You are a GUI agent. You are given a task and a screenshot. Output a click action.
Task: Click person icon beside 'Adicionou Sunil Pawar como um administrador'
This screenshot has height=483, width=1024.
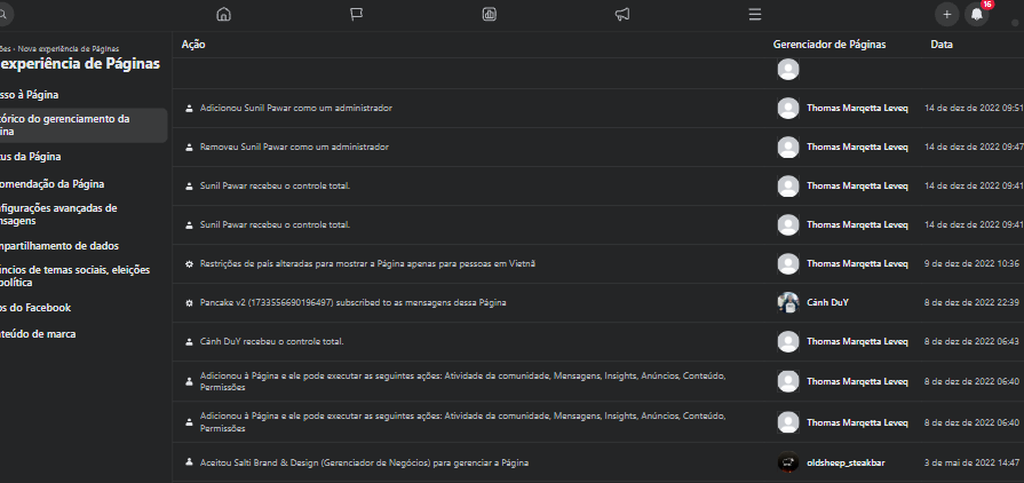click(189, 108)
